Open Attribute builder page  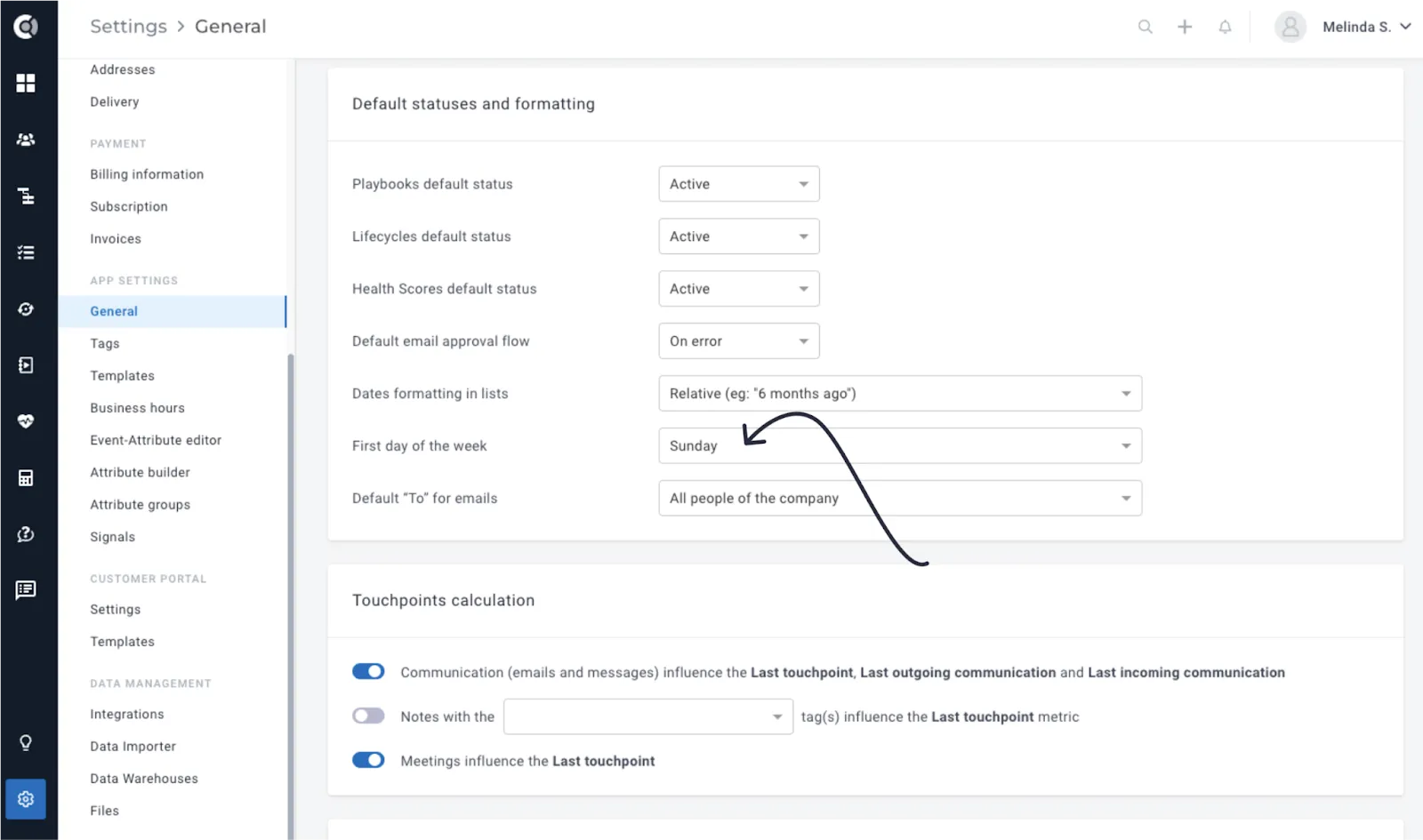[x=140, y=472]
